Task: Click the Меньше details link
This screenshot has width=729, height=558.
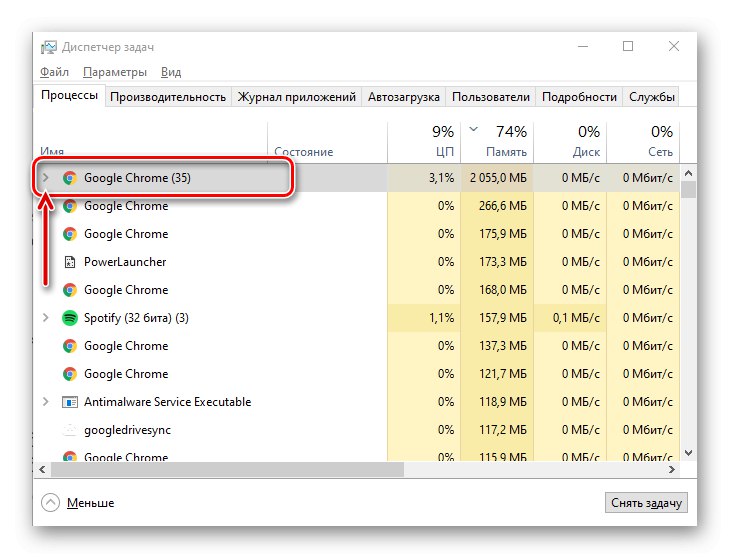Action: pyautogui.click(x=90, y=502)
